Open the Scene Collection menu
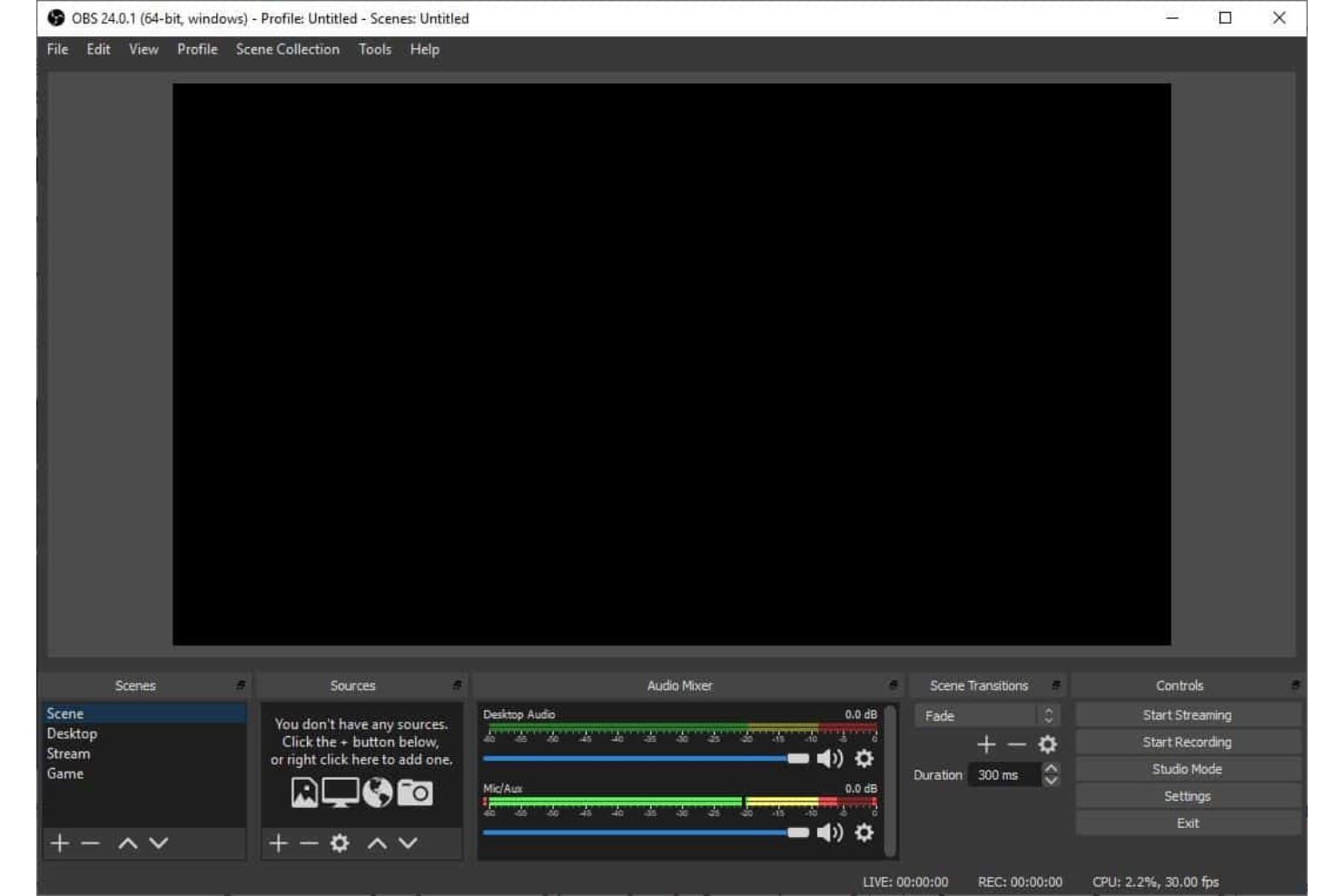Screen dimensions: 1344x896 click(287, 49)
